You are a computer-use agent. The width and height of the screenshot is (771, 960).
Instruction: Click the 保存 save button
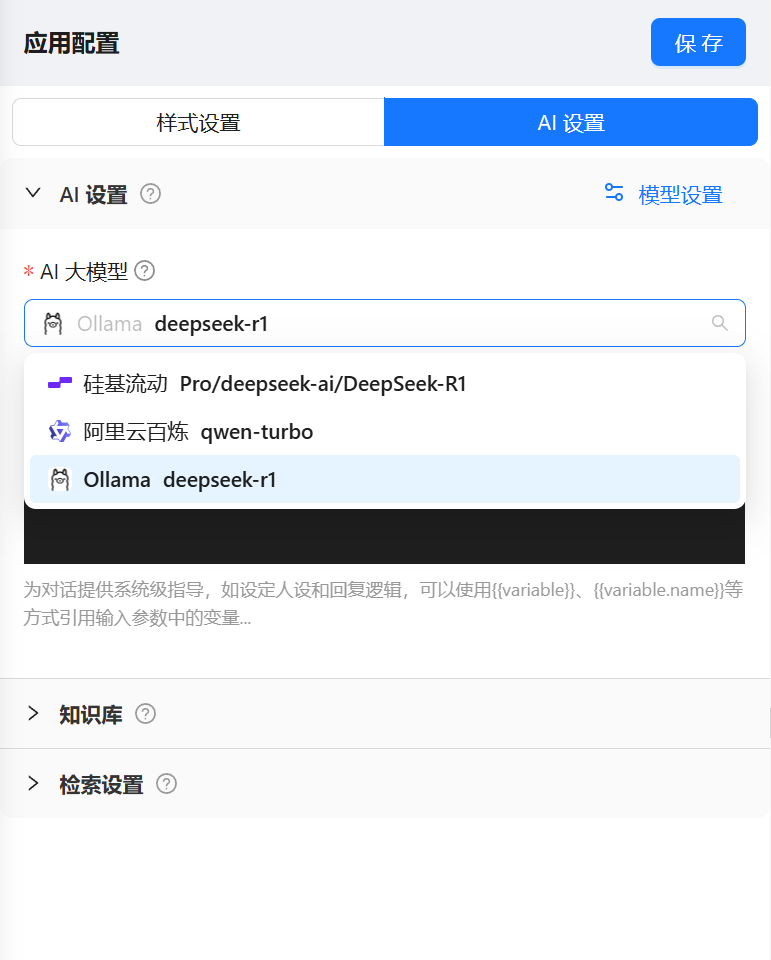click(x=698, y=42)
